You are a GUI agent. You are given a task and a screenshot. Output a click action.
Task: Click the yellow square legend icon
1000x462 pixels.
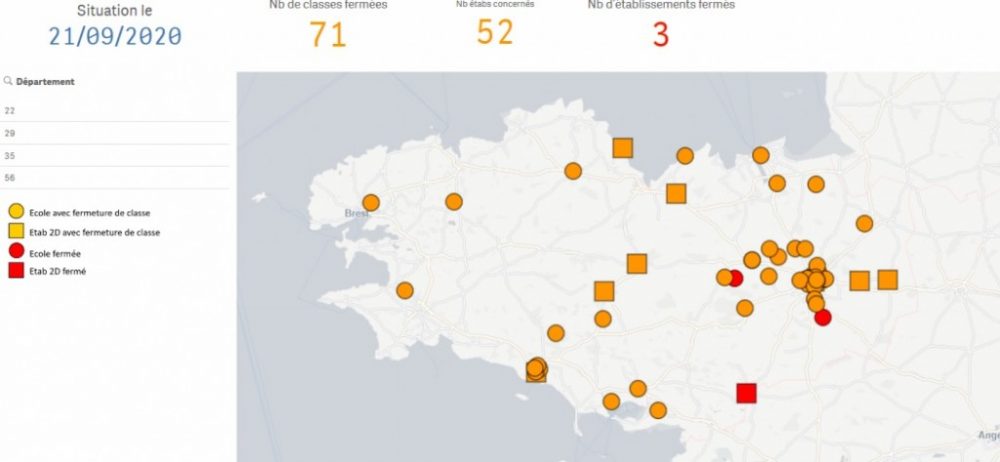16,231
